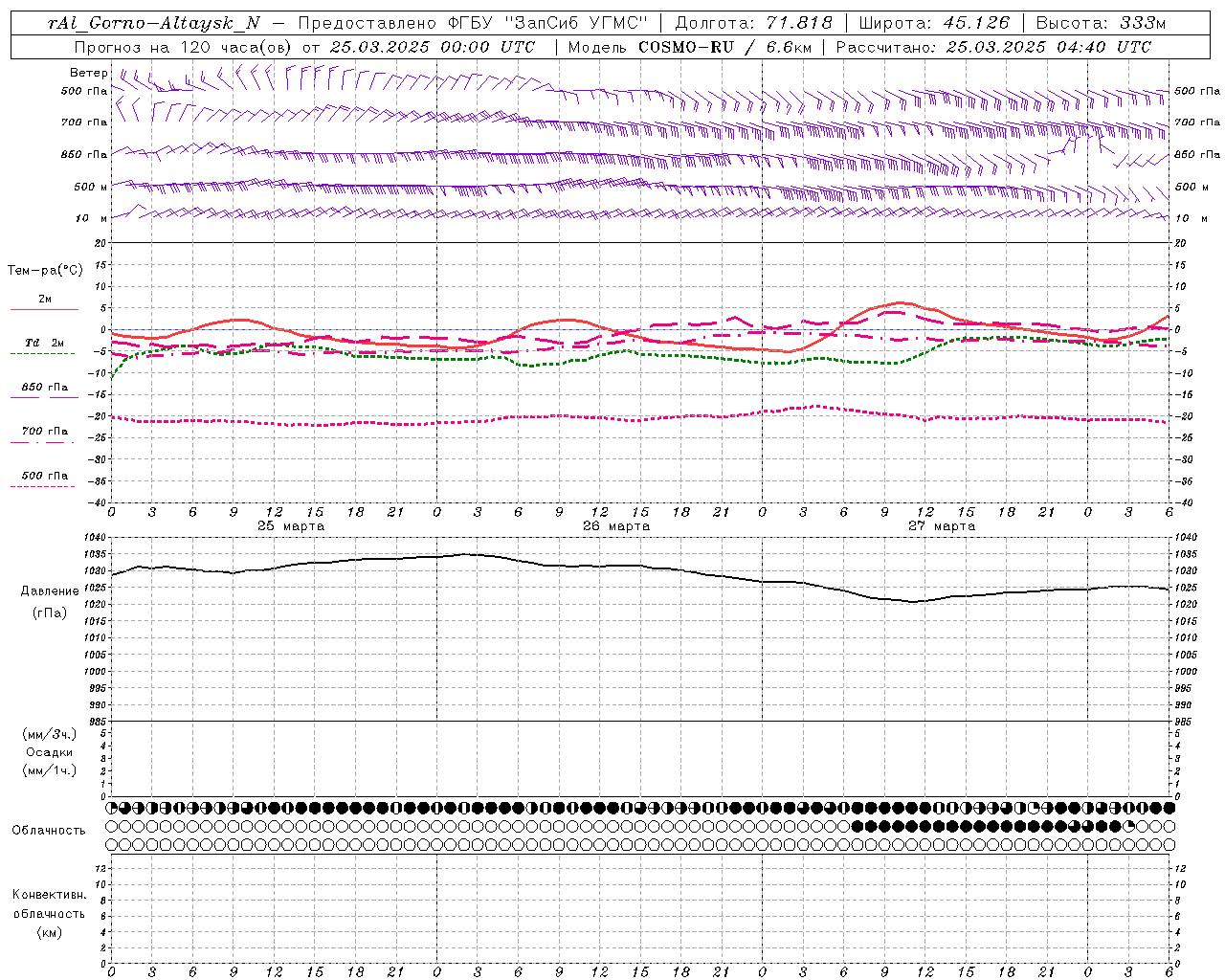Click the 700 гПа wind level label on left
The height and width of the screenshot is (980, 1225).
pyautogui.click(x=84, y=122)
